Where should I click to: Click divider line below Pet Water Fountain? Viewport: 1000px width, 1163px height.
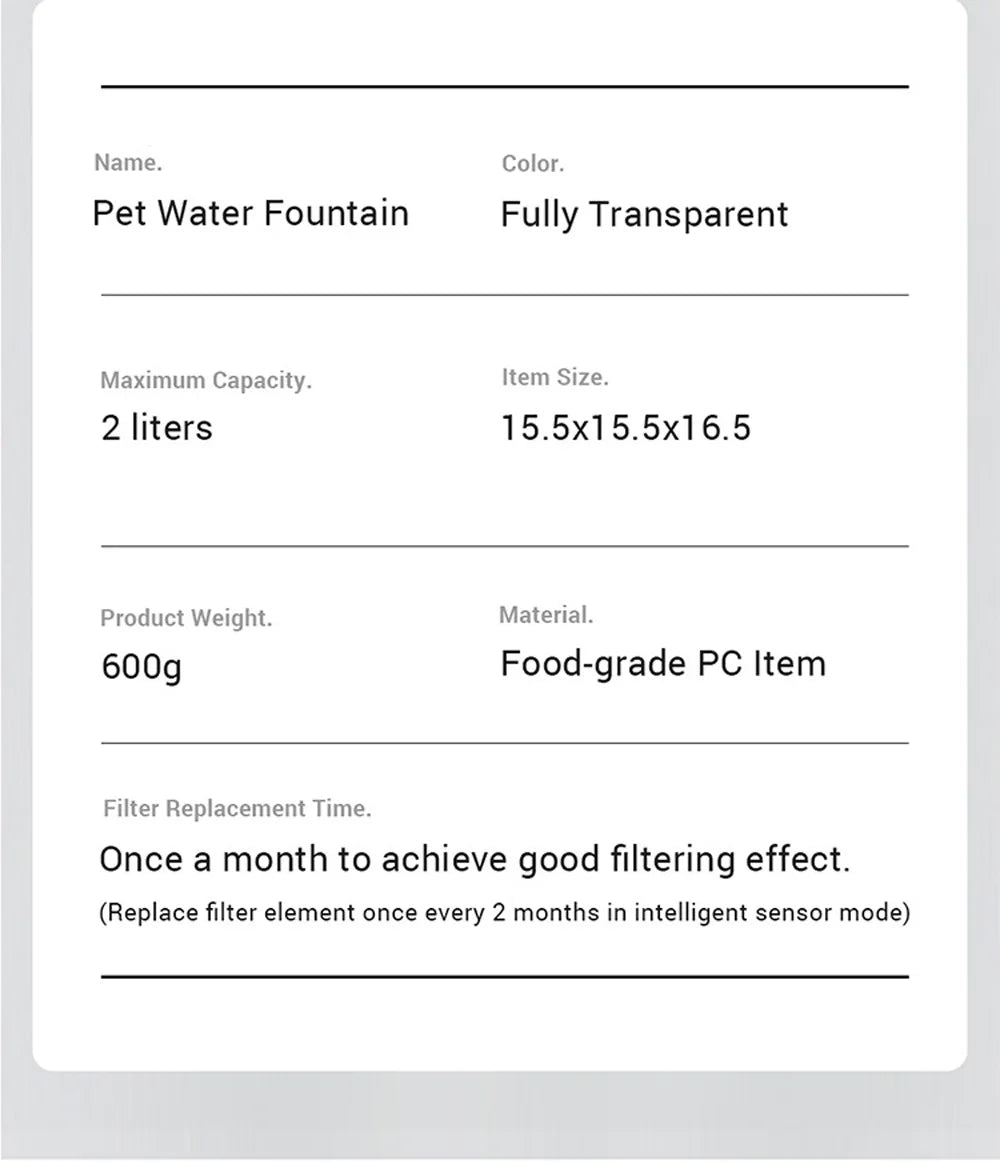504,295
